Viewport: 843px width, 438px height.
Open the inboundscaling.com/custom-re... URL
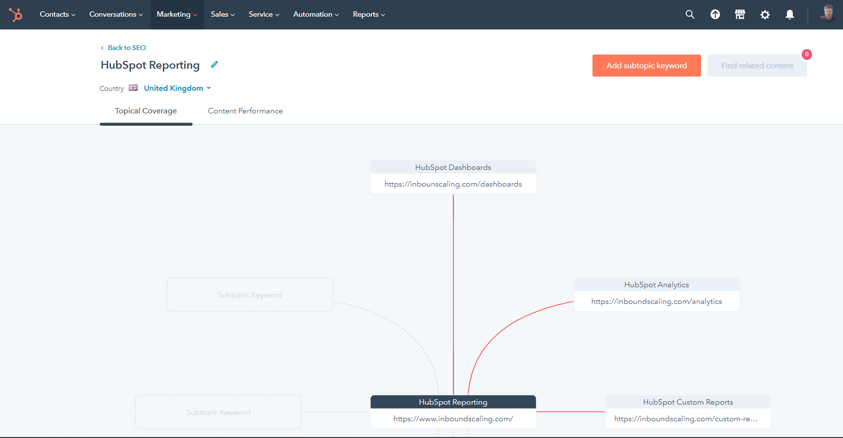tap(686, 419)
